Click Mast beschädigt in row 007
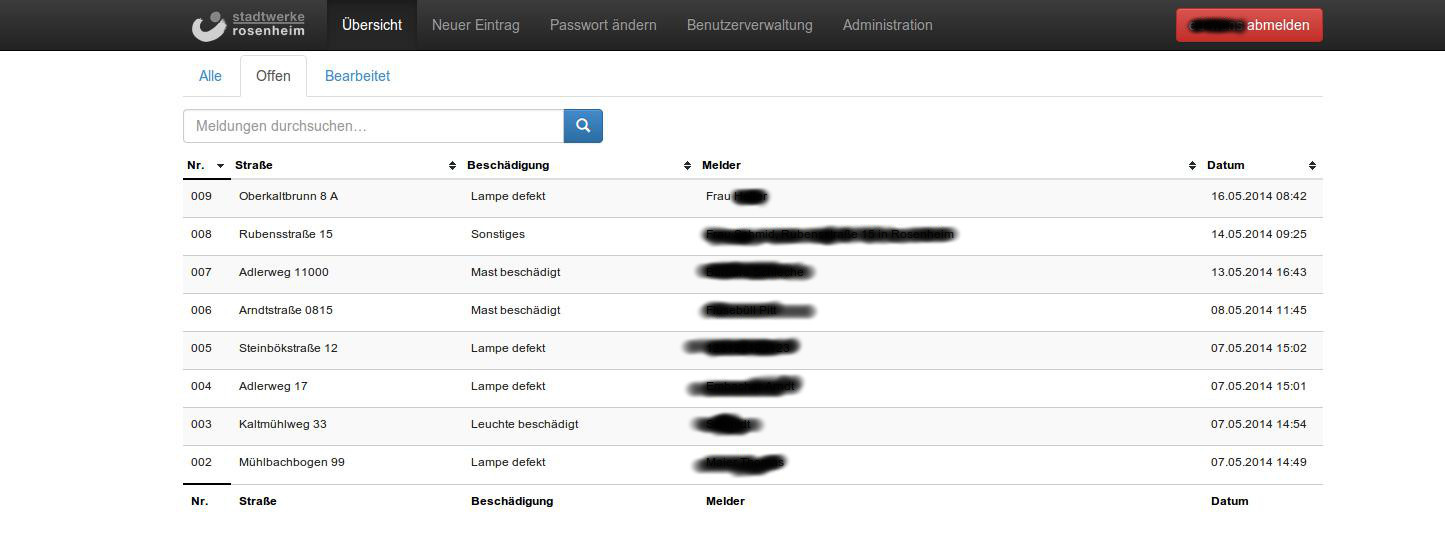This screenshot has height=538, width=1445. coord(516,272)
